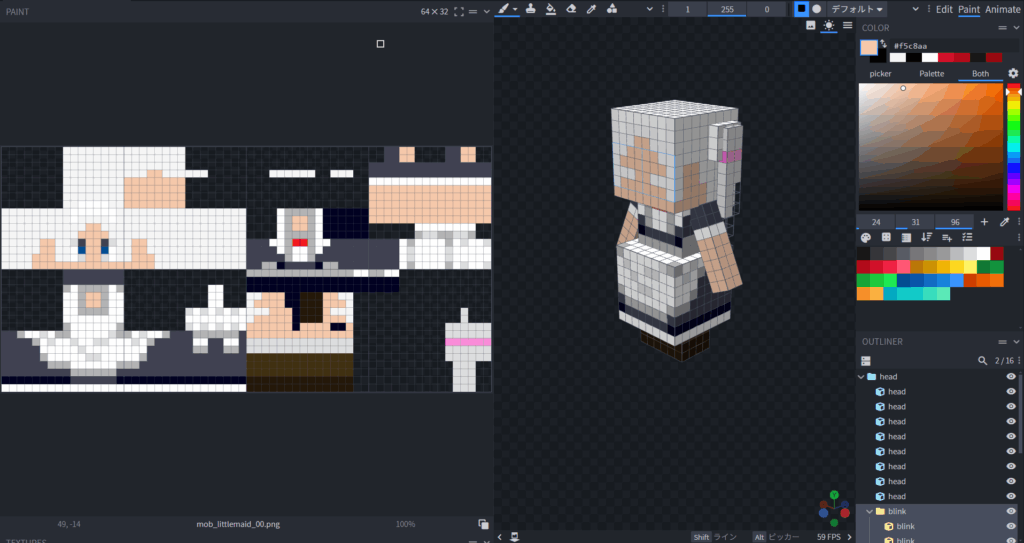1024x543 pixels.
Task: Collapse the OUTLINER panel with its chevron
Action: click(1015, 342)
